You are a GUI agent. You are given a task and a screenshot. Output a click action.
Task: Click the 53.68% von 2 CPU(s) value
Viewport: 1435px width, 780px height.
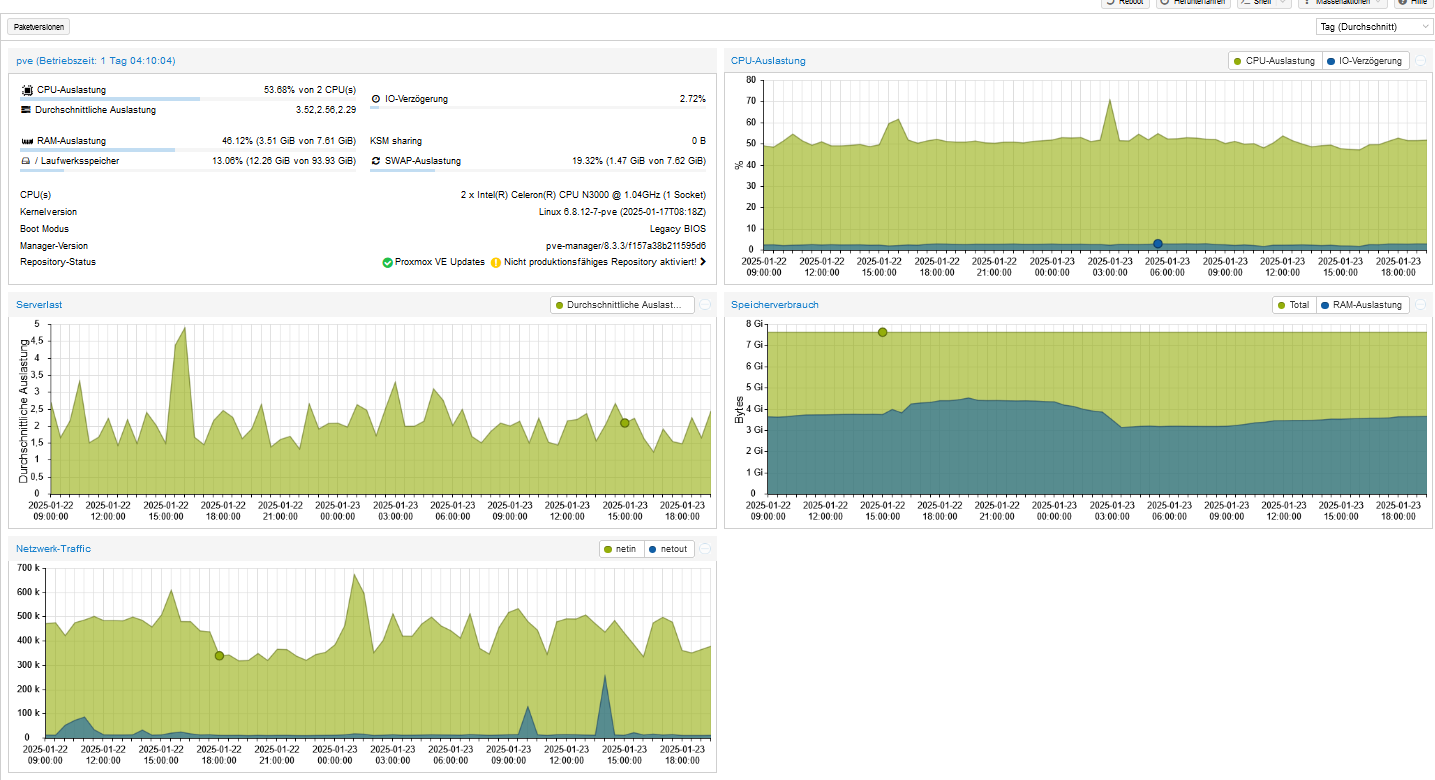tap(310, 90)
